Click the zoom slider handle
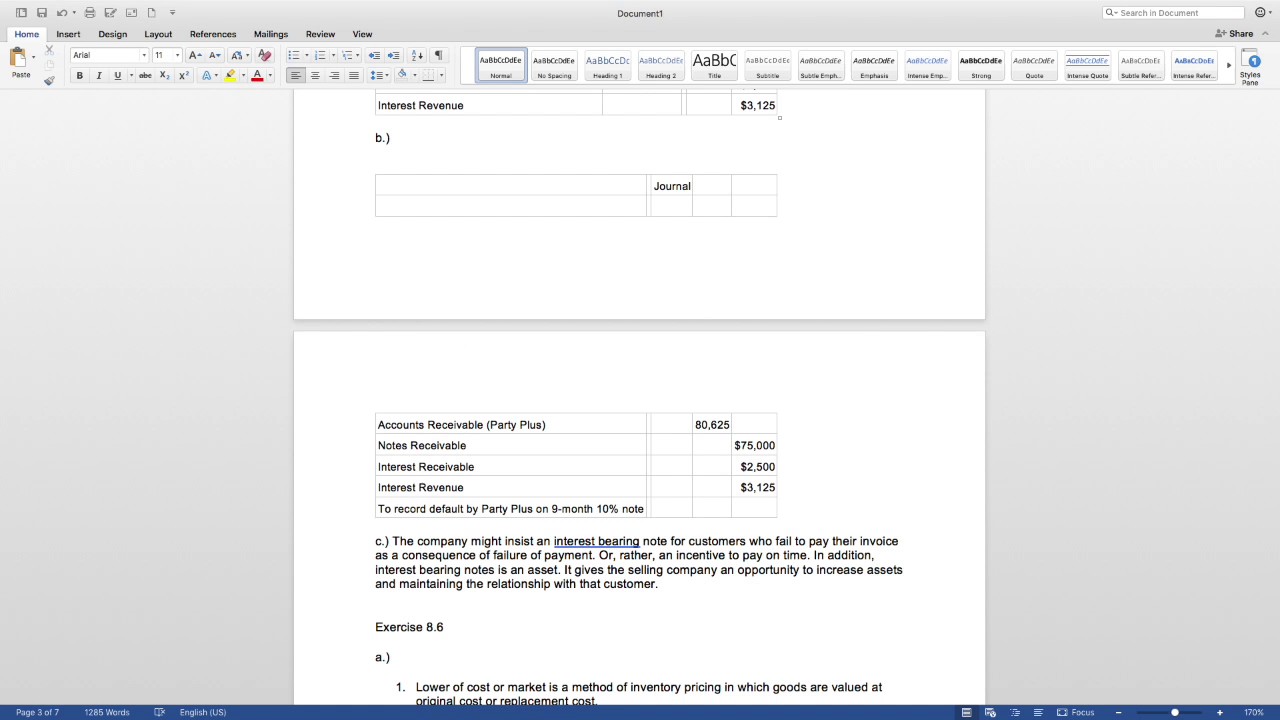This screenshot has width=1280, height=720. point(1175,712)
